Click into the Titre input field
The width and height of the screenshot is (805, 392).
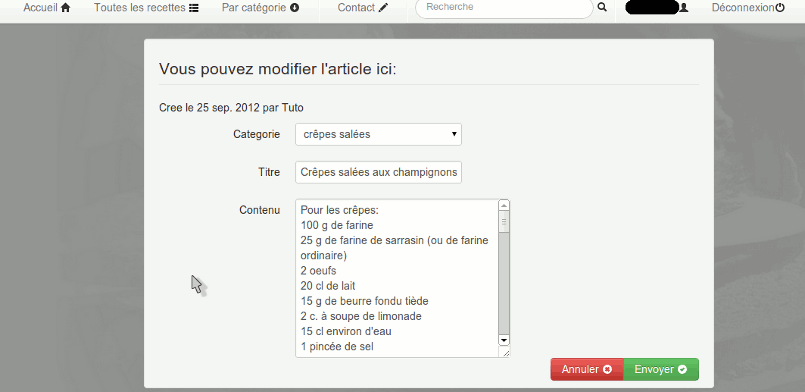(378, 172)
